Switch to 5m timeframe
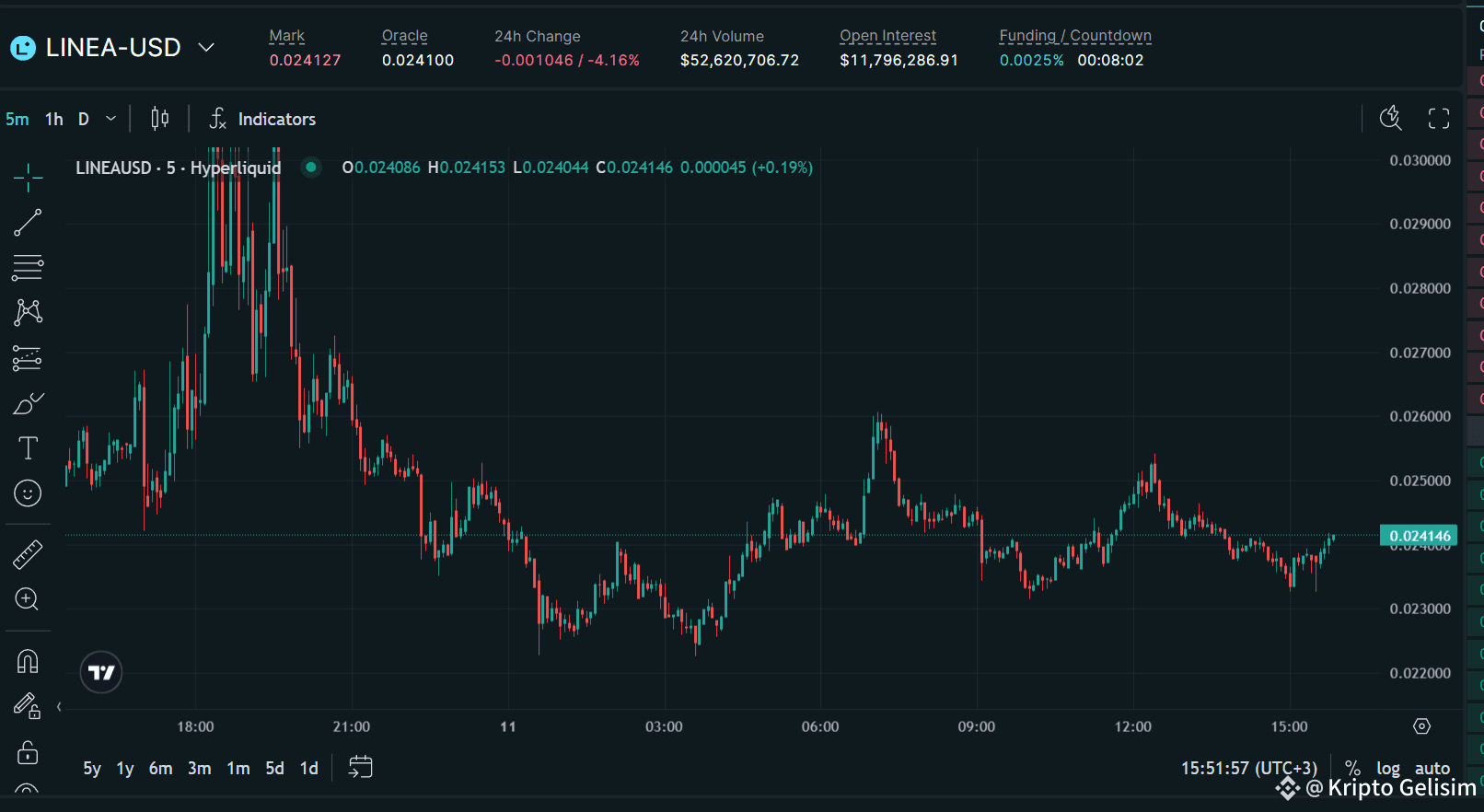This screenshot has height=812, width=1484. [x=17, y=119]
